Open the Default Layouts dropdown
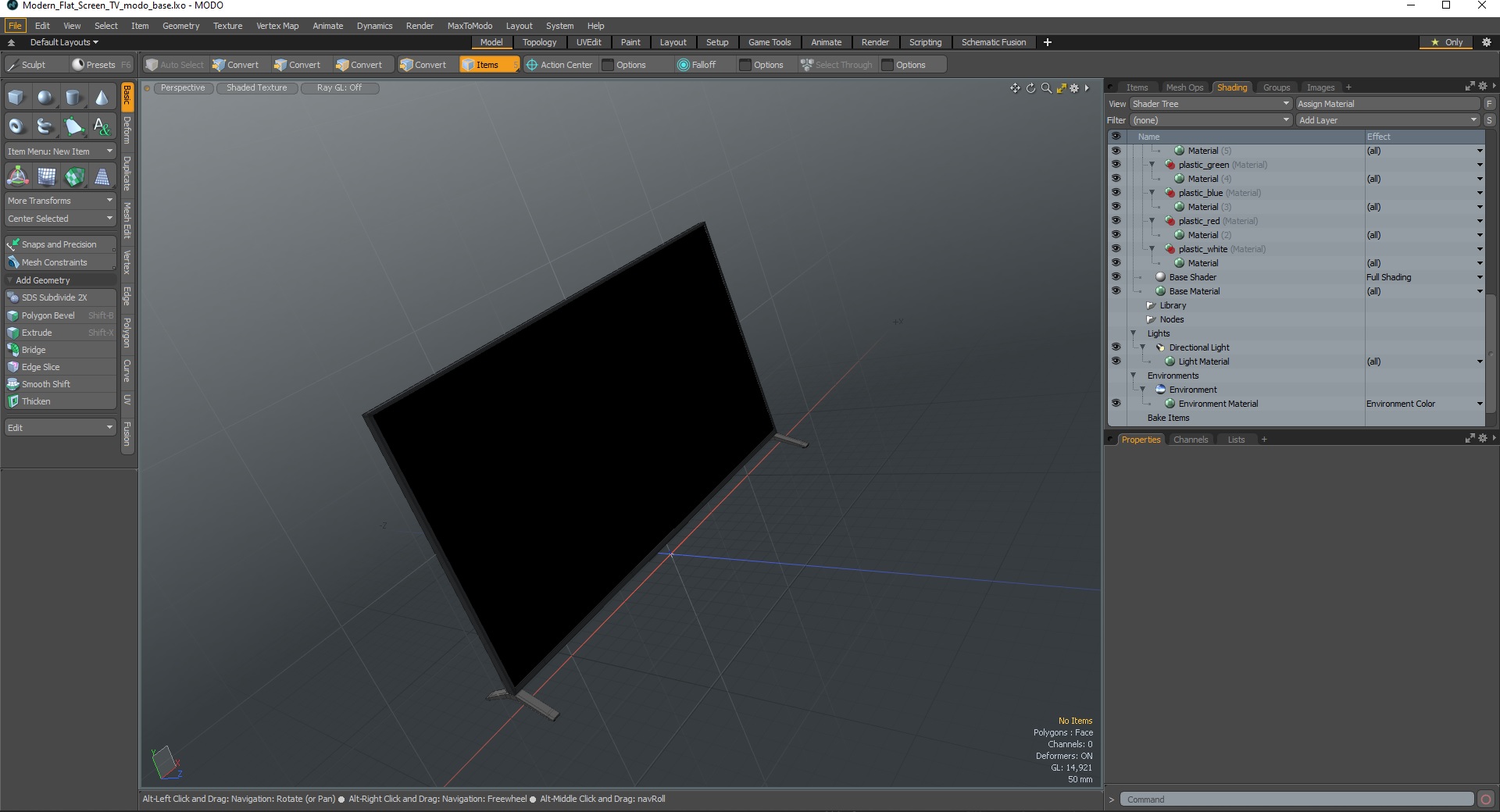The image size is (1500, 812). click(x=64, y=42)
